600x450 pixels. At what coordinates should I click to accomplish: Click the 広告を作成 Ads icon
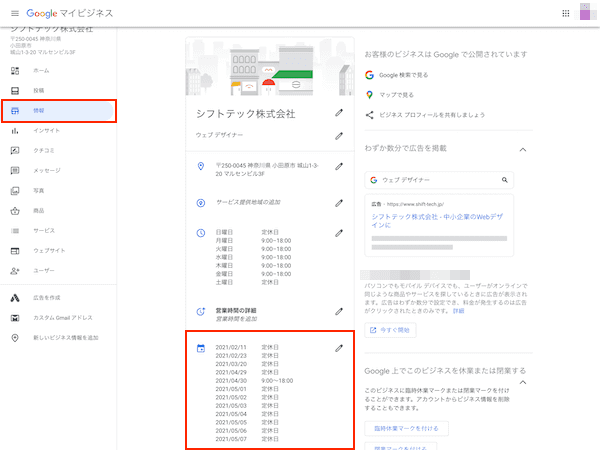(x=15, y=298)
